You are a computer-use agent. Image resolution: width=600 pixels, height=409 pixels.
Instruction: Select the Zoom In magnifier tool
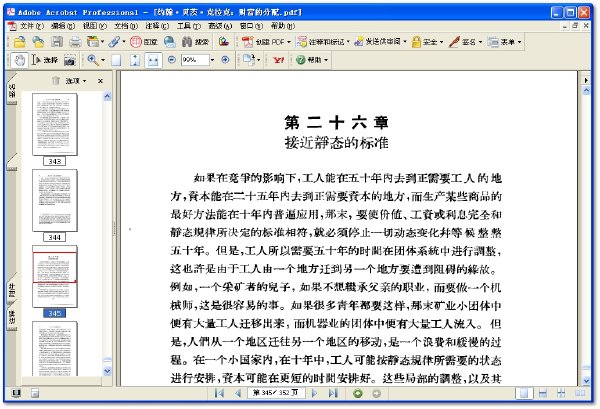[92, 60]
